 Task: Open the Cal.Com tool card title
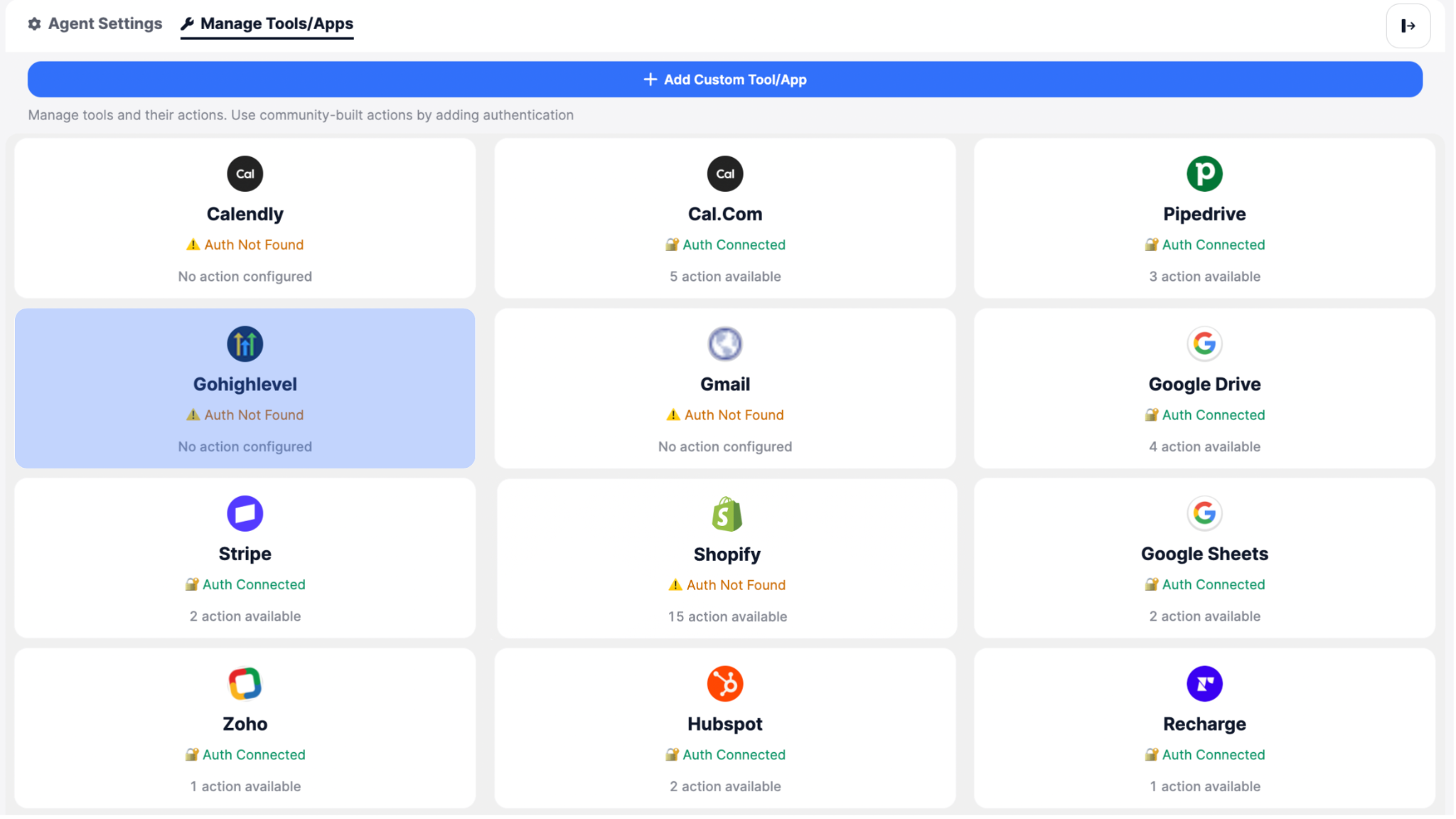[x=724, y=214]
